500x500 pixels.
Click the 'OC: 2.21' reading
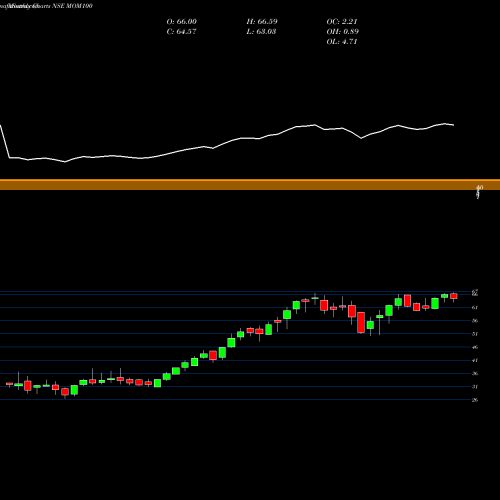[x=342, y=22]
